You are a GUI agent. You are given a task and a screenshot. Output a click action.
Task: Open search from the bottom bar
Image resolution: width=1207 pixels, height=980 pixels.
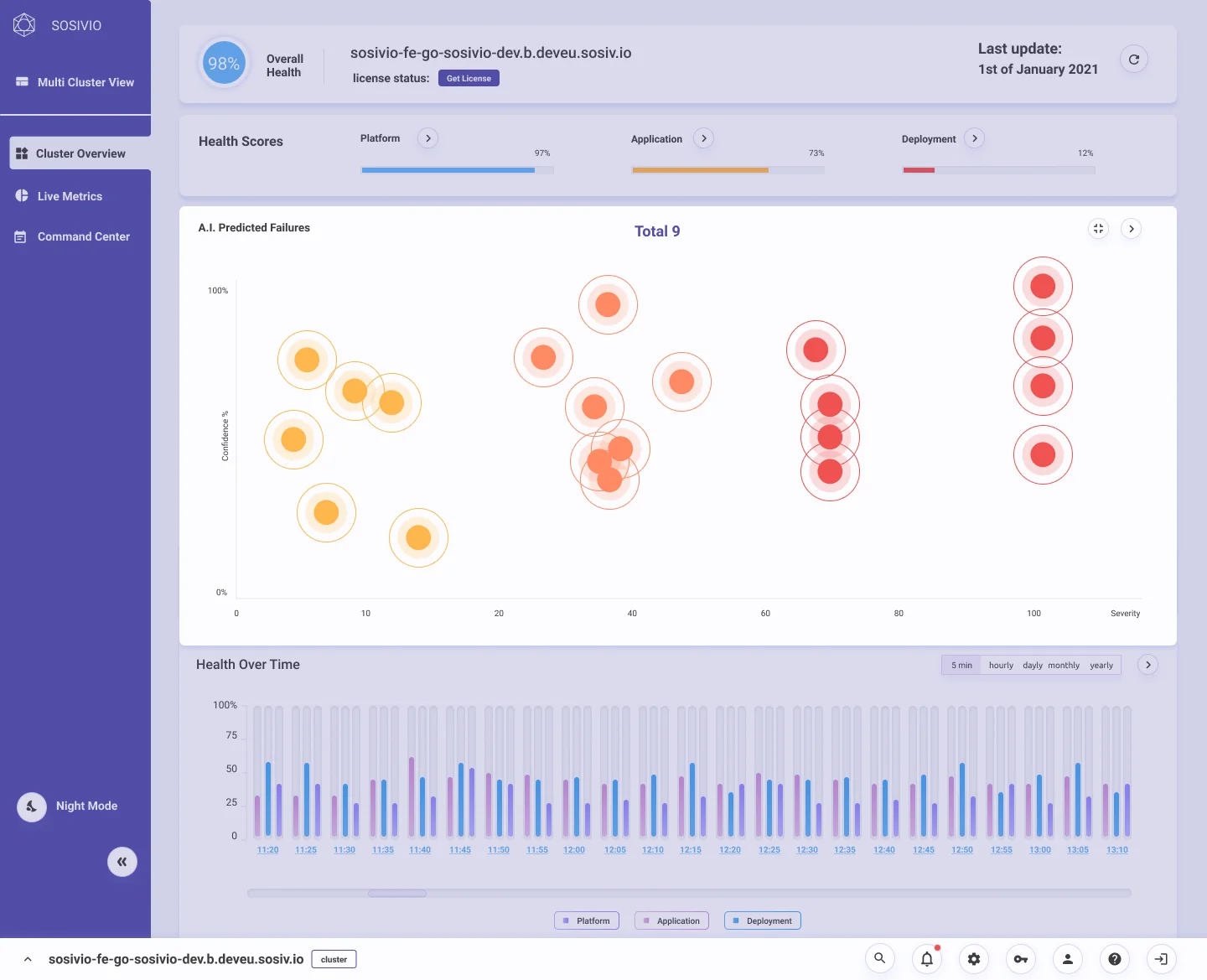[880, 958]
